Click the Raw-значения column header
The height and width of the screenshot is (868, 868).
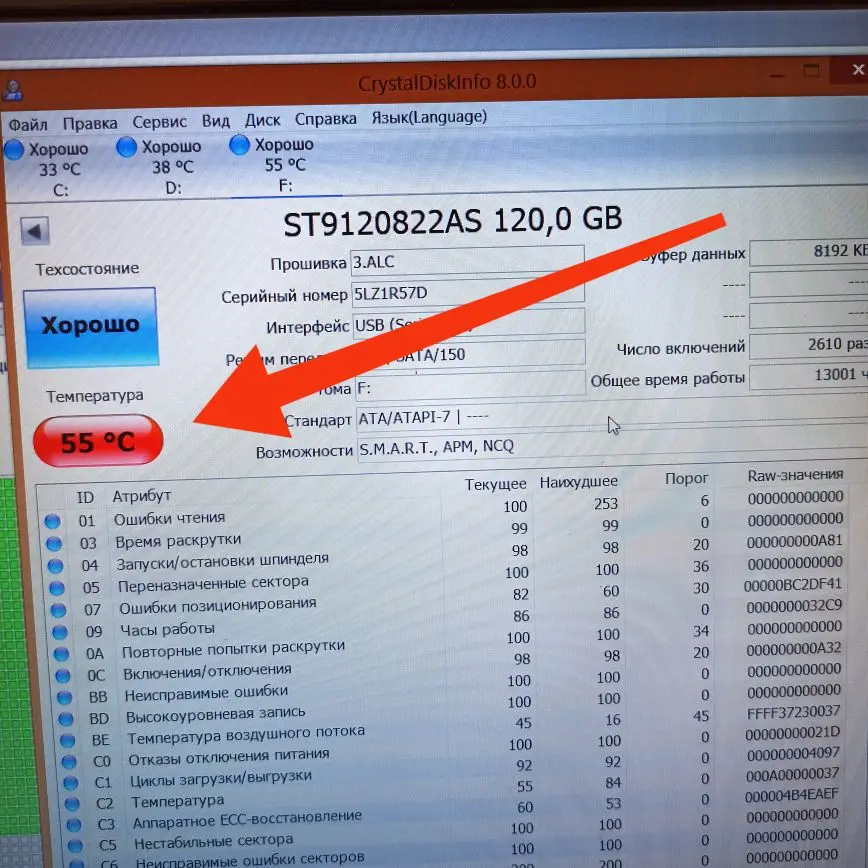tap(795, 475)
